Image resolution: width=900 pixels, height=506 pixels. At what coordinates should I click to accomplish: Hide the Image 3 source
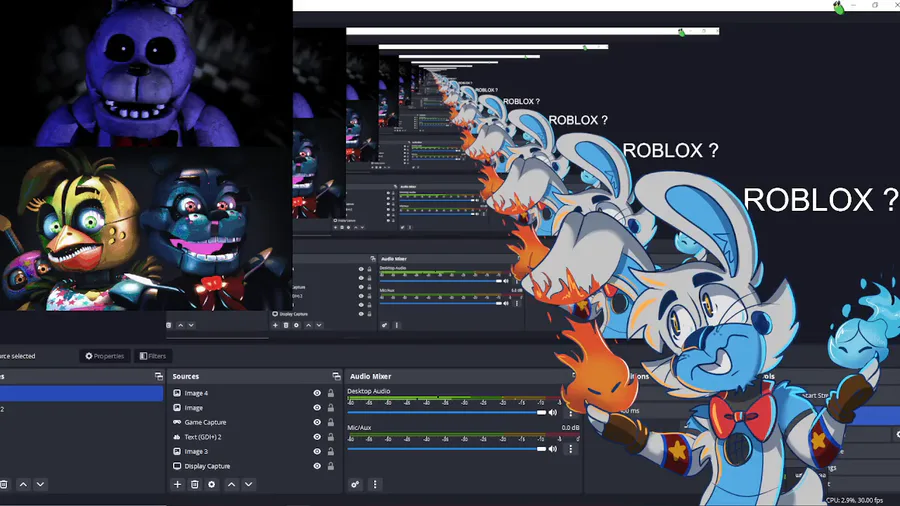317,451
